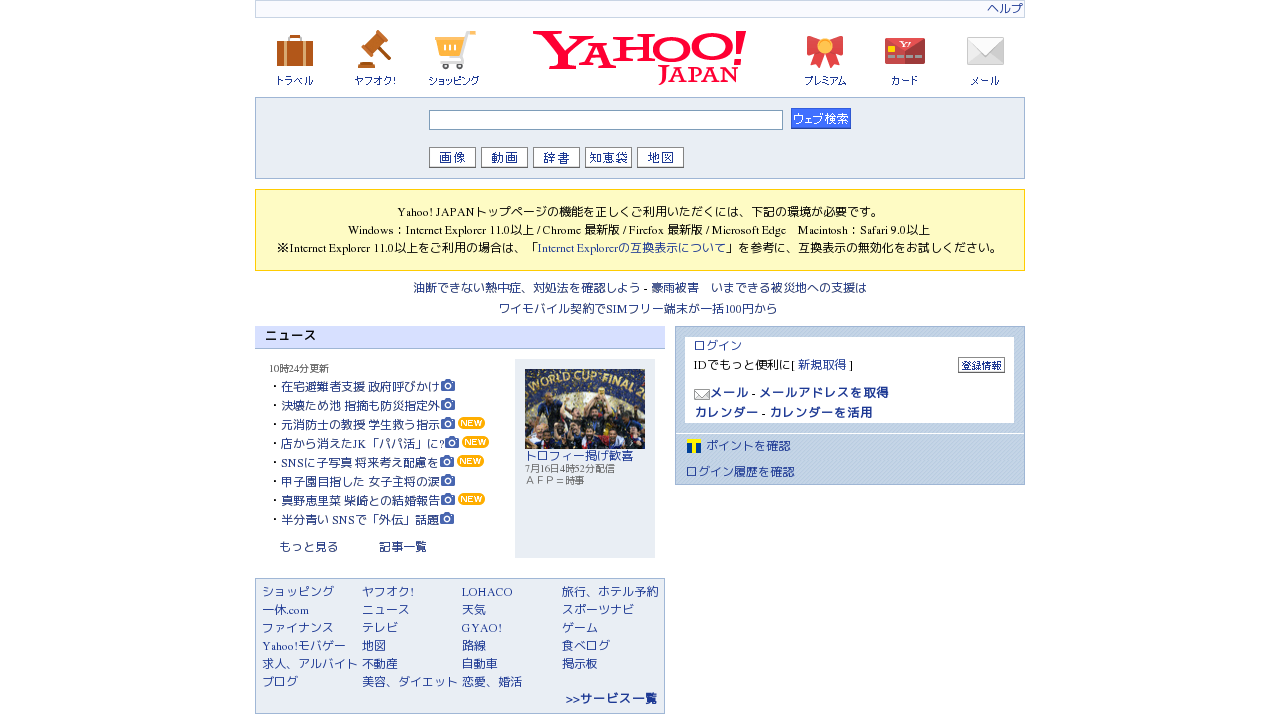The height and width of the screenshot is (720, 1280).
Task: Click ログイン履歴を確認 link
Action: point(740,471)
